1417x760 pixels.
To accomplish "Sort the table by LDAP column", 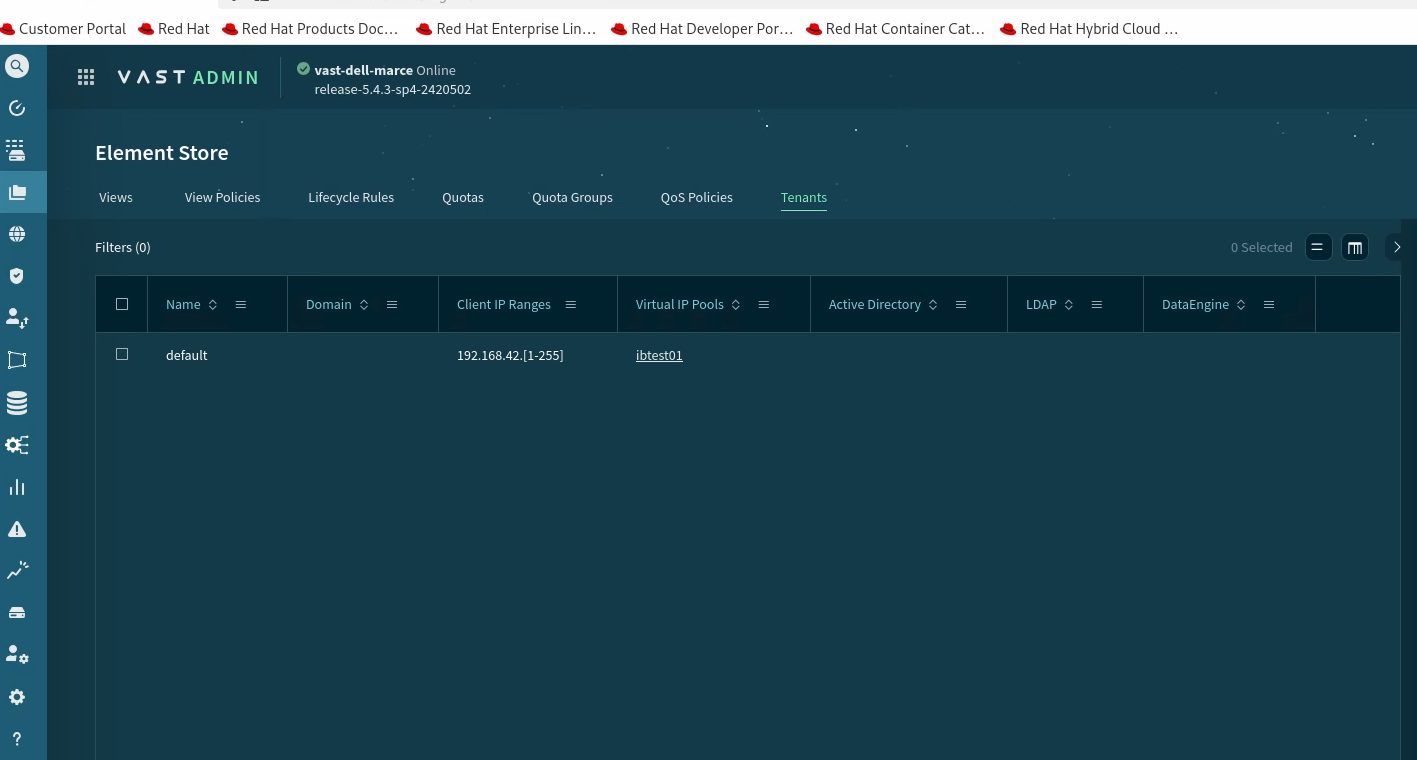I will pyautogui.click(x=1069, y=305).
